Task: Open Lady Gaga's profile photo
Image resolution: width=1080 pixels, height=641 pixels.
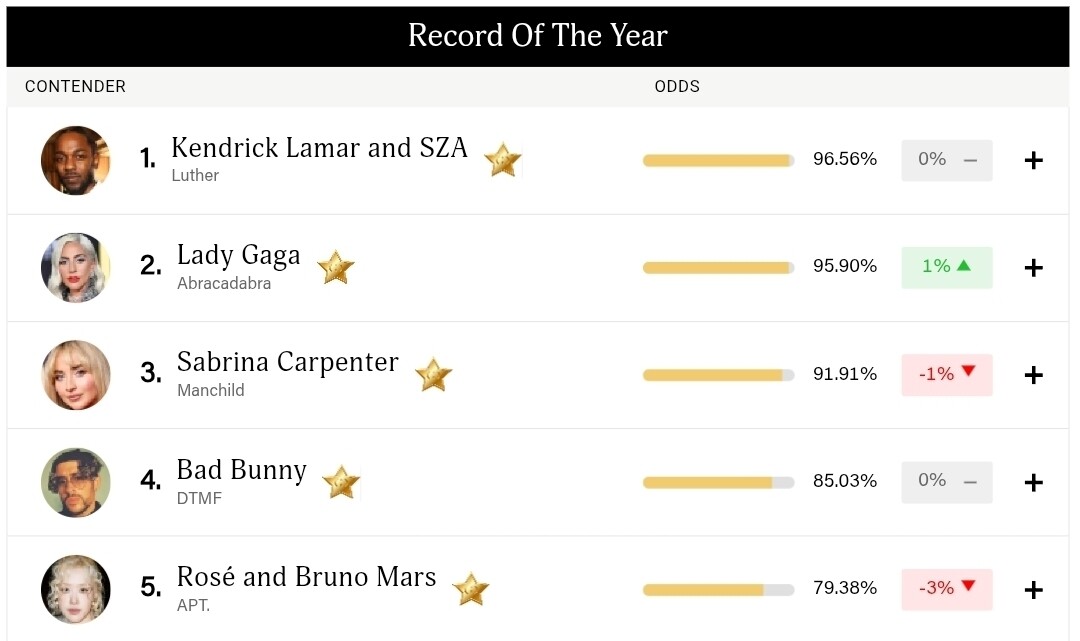Action: (76, 267)
